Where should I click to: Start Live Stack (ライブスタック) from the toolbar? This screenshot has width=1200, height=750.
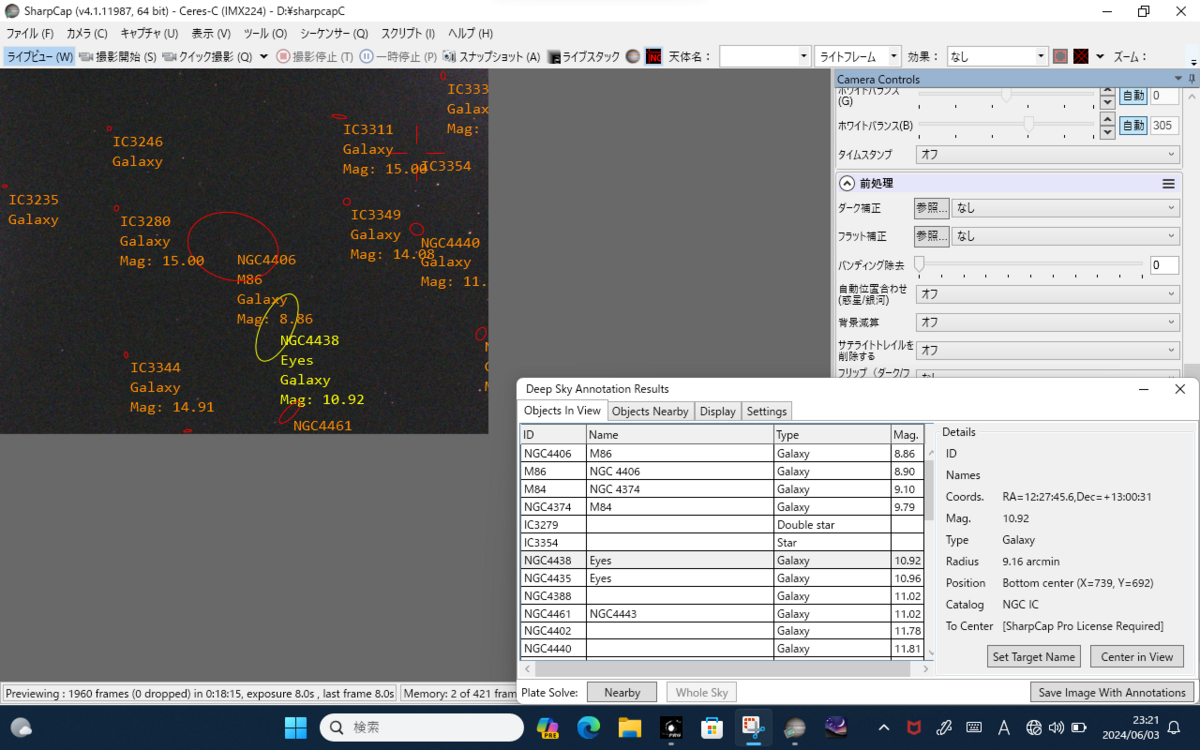(584, 57)
